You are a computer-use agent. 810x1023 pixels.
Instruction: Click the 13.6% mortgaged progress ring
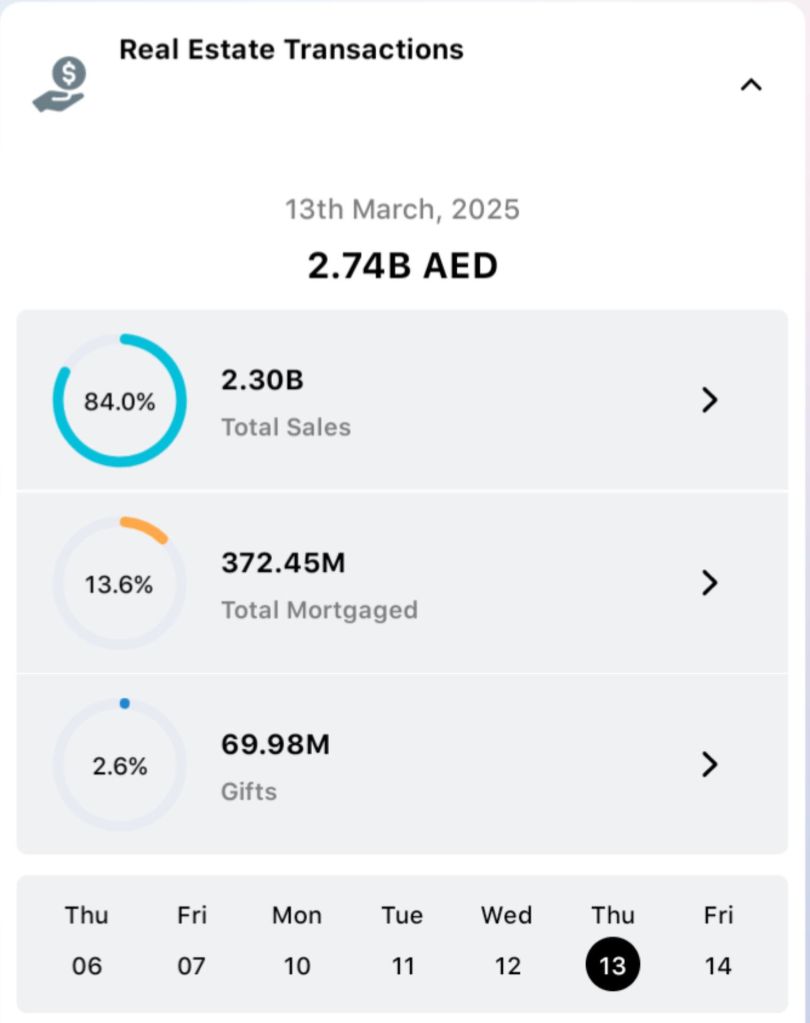(119, 584)
